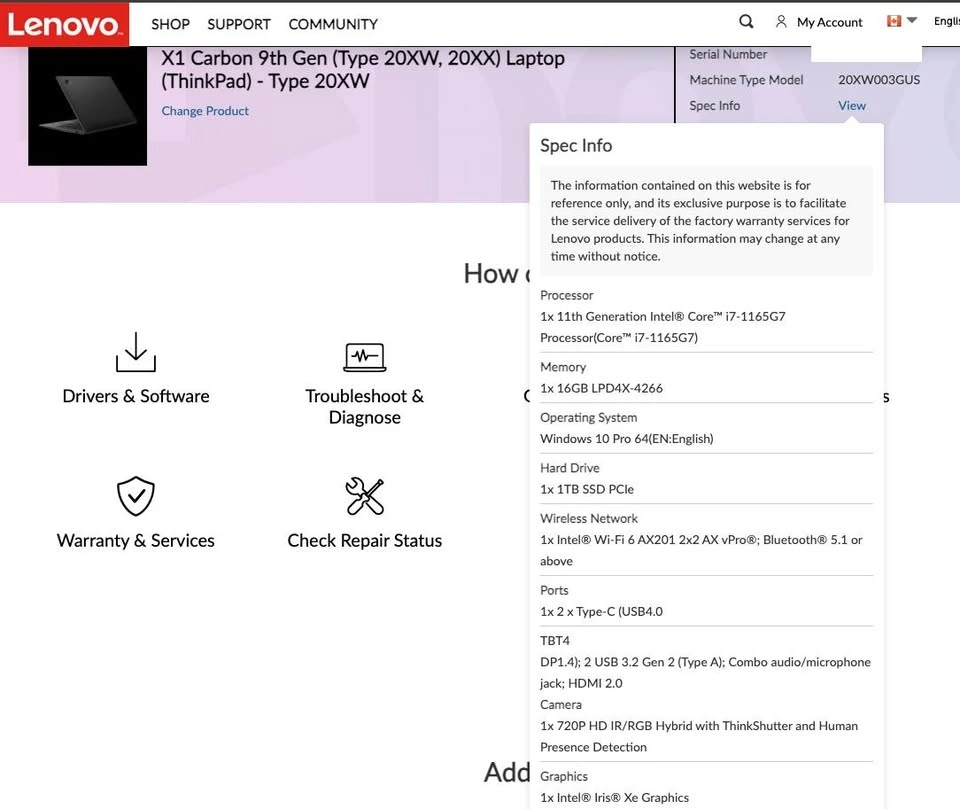
Task: Click the My Account text link
Action: point(829,22)
